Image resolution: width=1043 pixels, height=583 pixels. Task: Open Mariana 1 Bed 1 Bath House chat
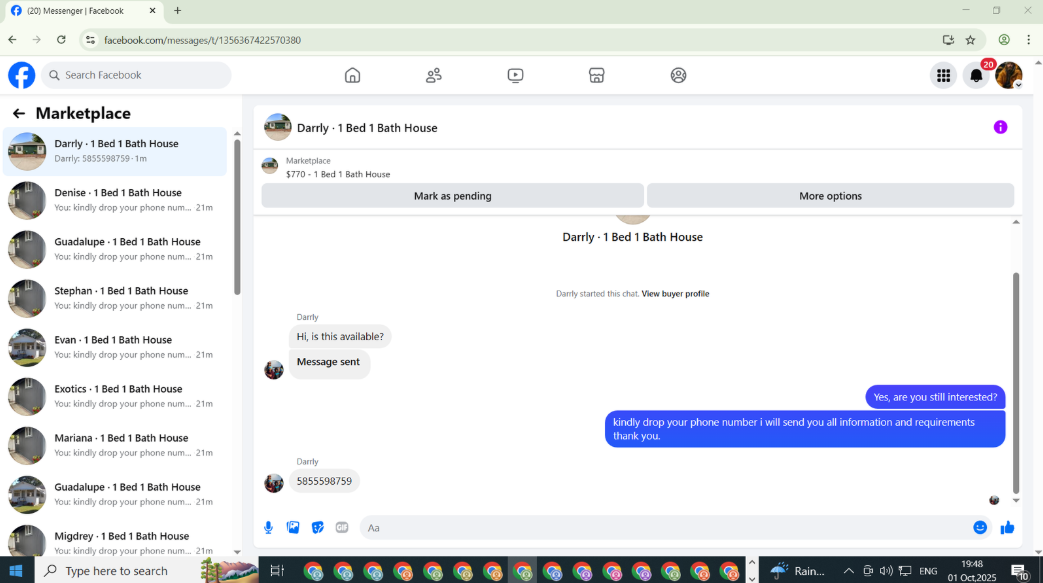click(x=115, y=445)
